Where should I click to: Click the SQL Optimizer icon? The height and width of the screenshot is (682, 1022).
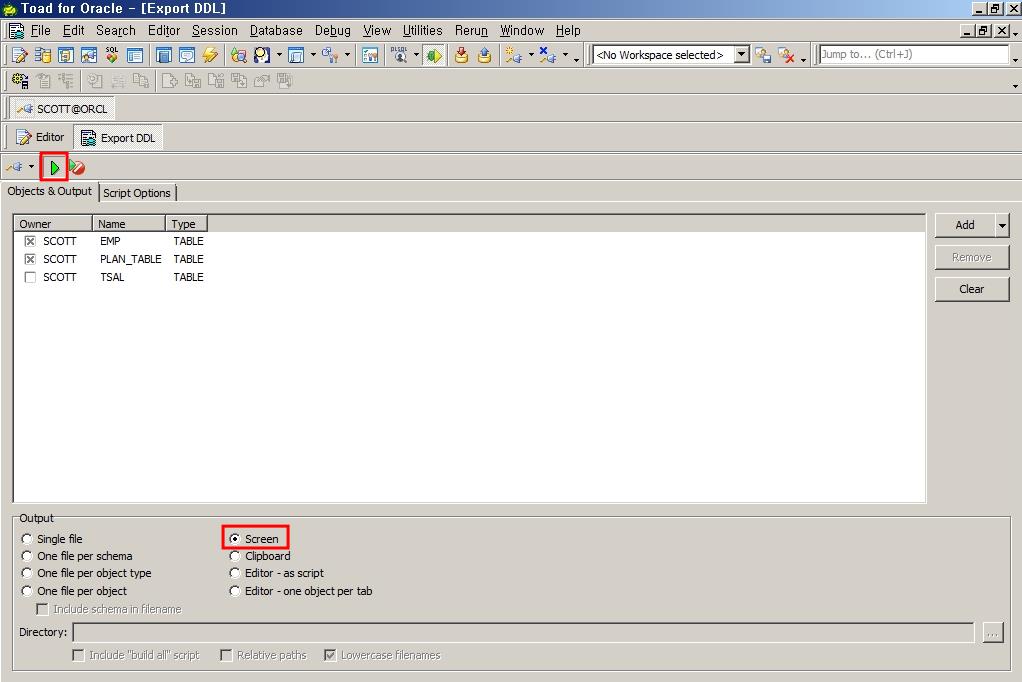(111, 56)
